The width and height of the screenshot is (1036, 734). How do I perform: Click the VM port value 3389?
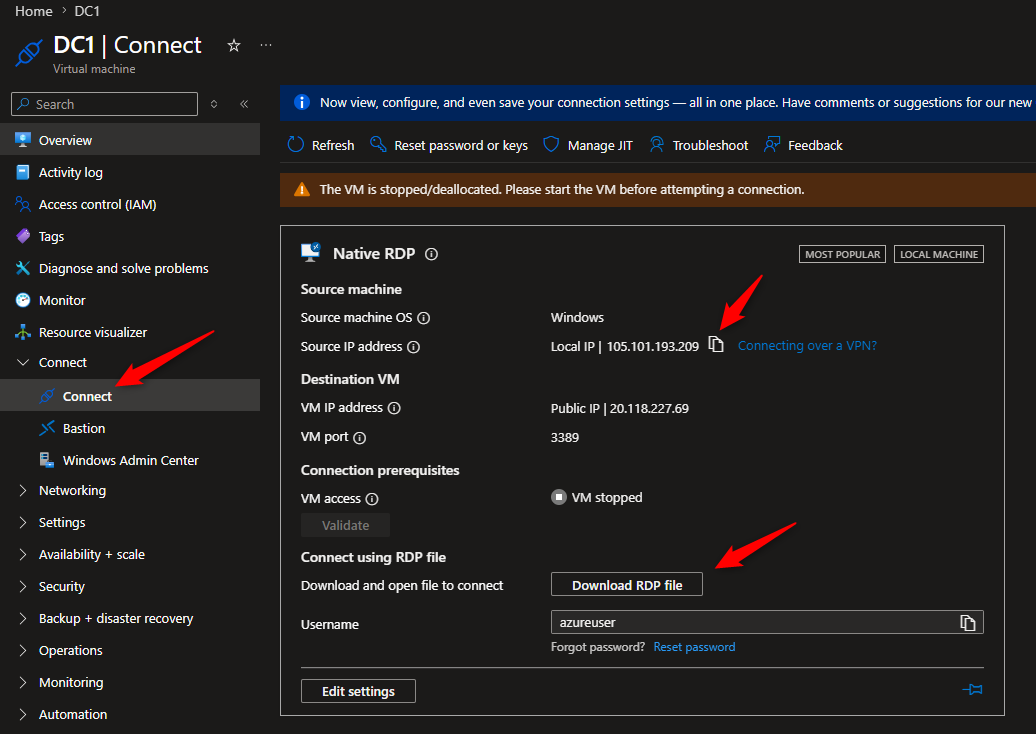(565, 437)
